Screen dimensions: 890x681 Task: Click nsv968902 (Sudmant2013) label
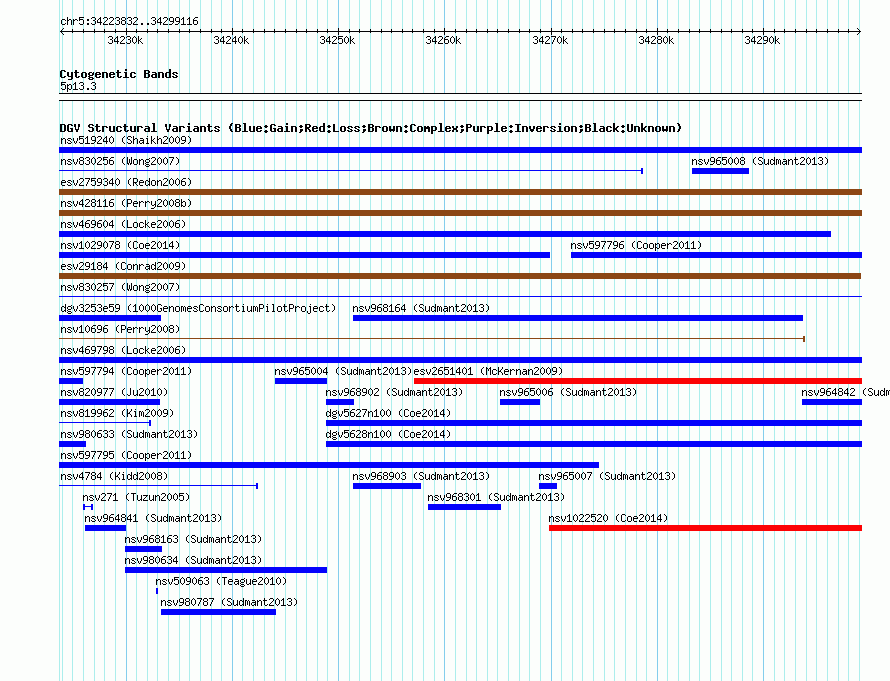tap(394, 392)
